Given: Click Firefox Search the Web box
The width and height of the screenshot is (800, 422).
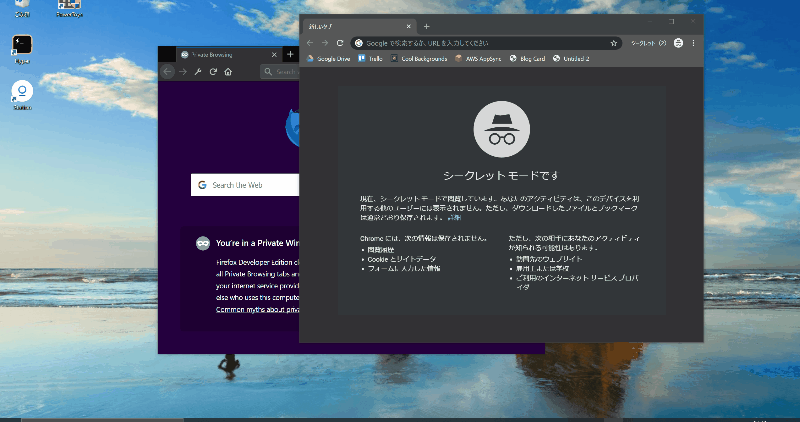Looking at the screenshot, I should tap(245, 185).
